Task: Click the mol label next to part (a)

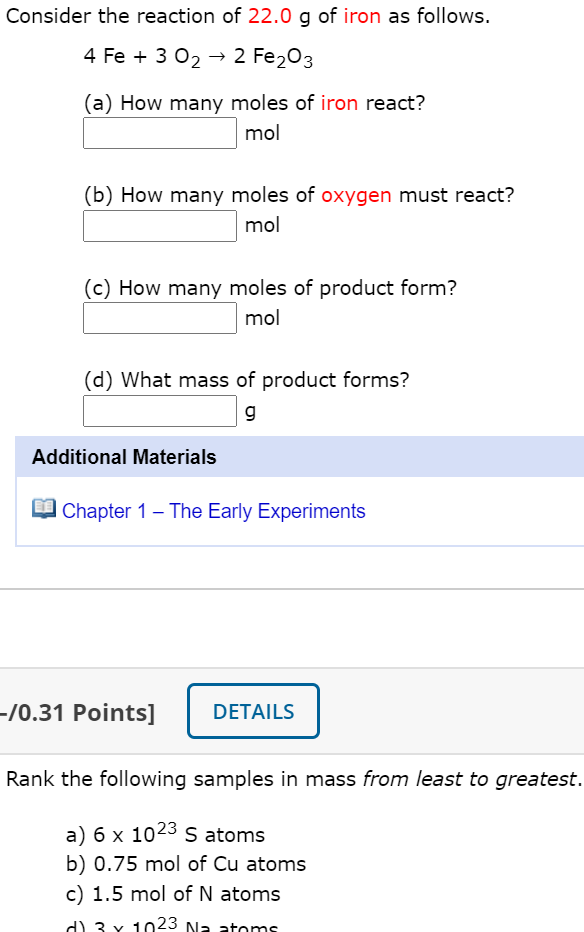Action: click(262, 132)
